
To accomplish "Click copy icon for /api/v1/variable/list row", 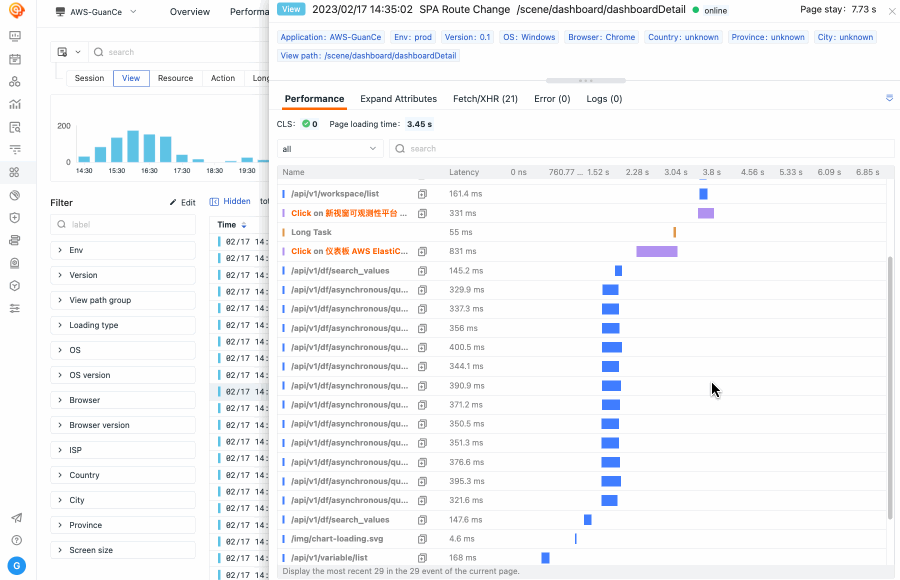I will point(422,558).
